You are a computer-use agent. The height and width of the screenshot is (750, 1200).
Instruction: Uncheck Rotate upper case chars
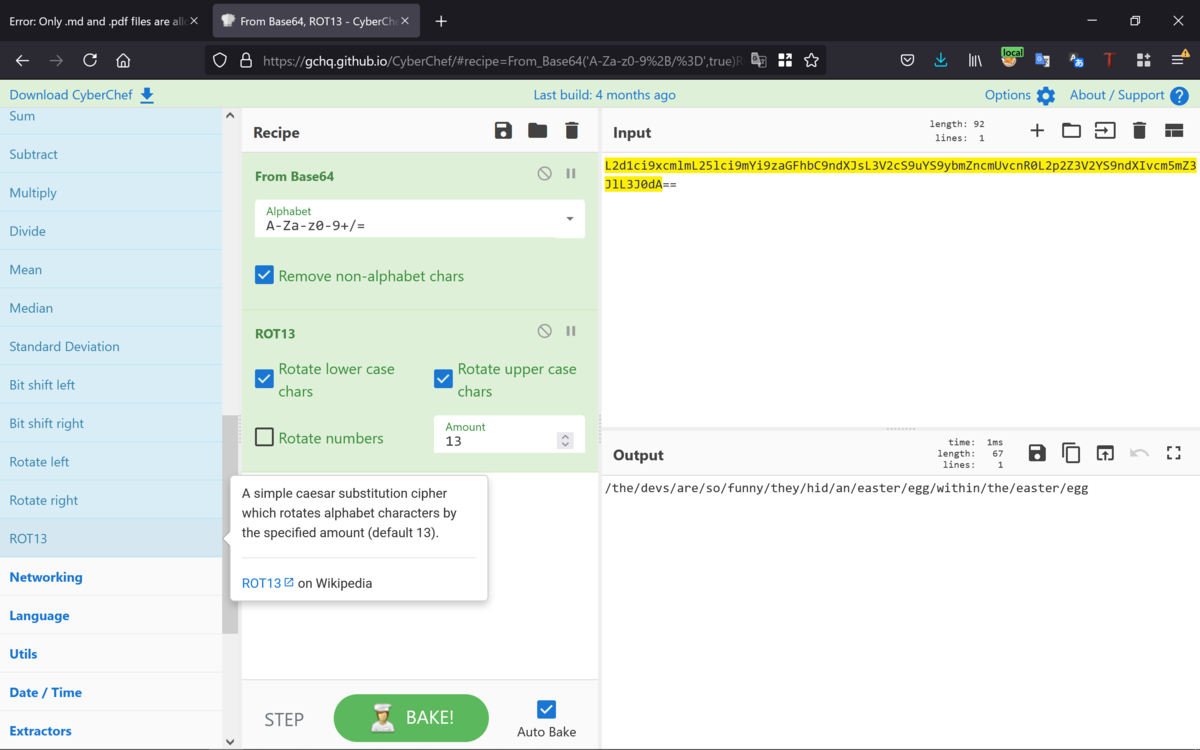(443, 379)
